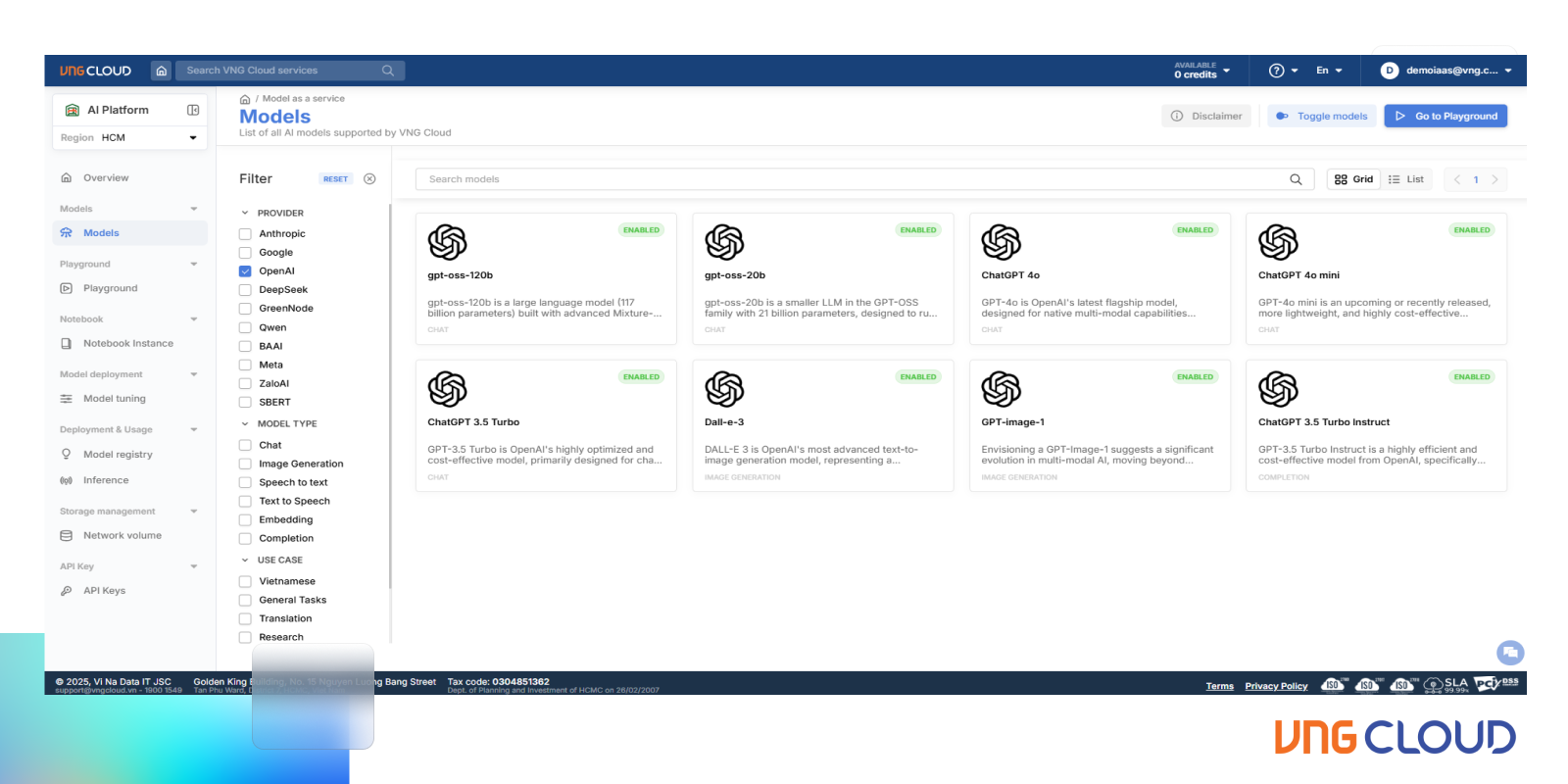This screenshot has width=1568, height=784.
Task: Click the OpenAI logo on ChatGPT 3.5 Turbo Instruct card
Action: pyautogui.click(x=1278, y=389)
